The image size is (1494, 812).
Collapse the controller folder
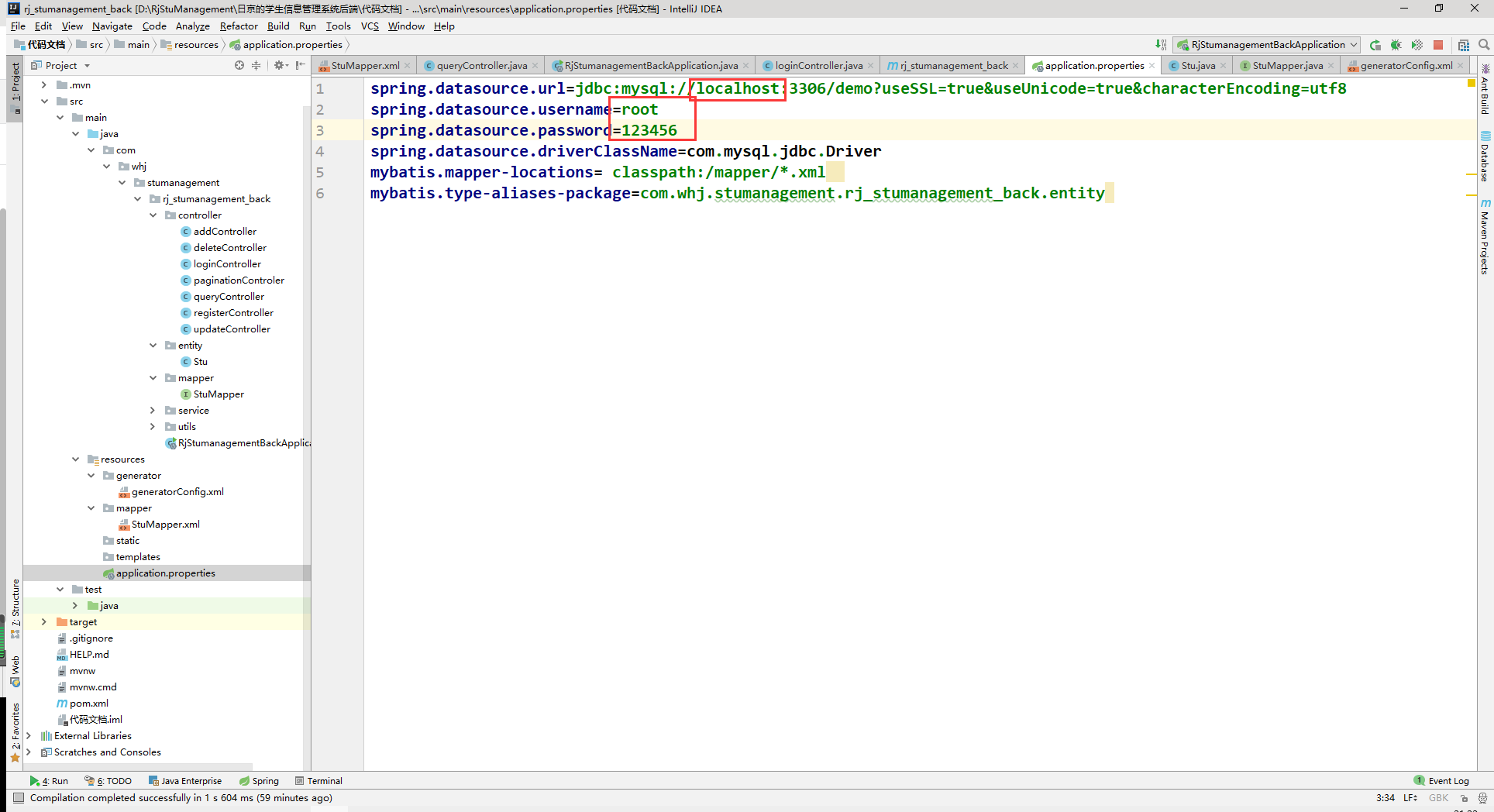tap(153, 215)
